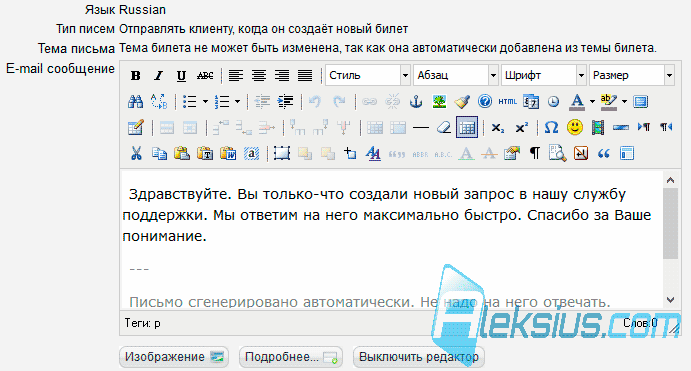
Task: Toggle show paragraph marks pilcrow
Action: (x=535, y=154)
